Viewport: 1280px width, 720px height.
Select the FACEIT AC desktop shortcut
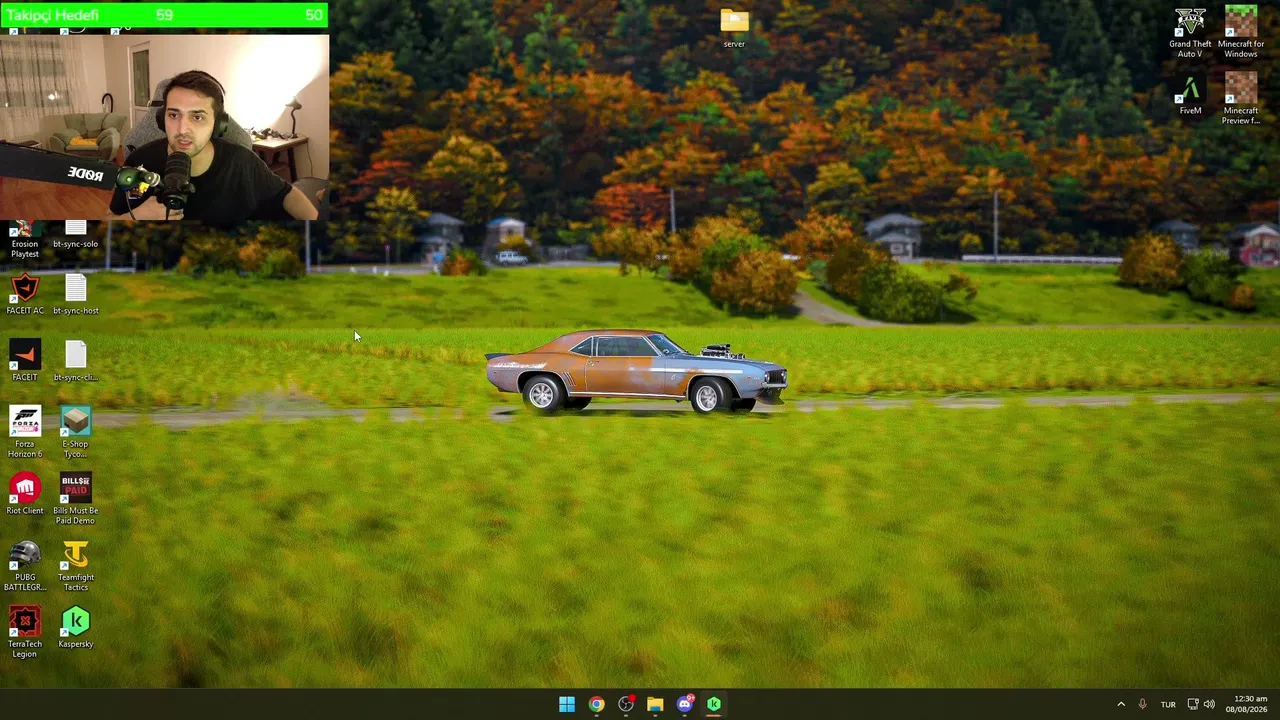(25, 295)
